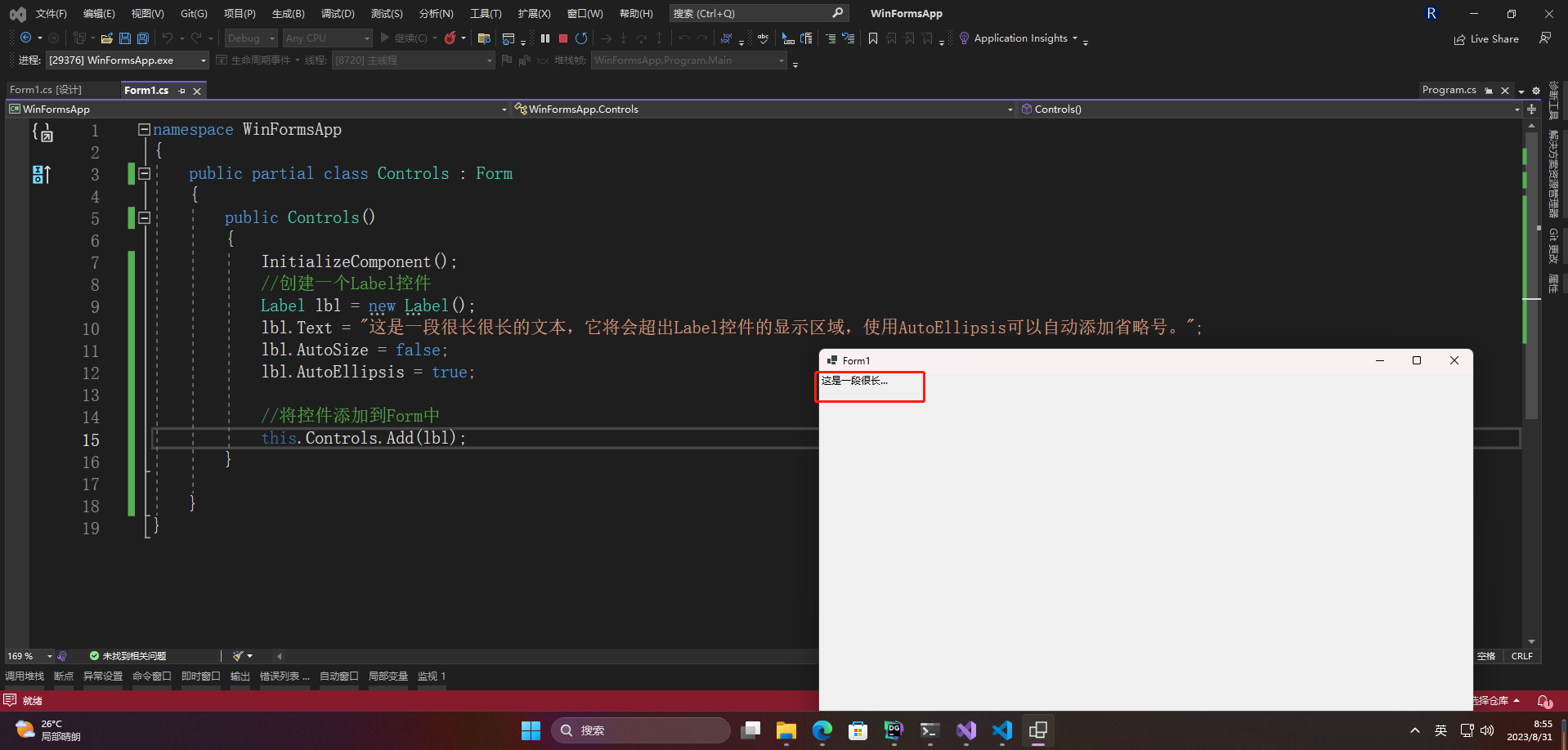
Task: Restart the debug session
Action: pos(581,38)
